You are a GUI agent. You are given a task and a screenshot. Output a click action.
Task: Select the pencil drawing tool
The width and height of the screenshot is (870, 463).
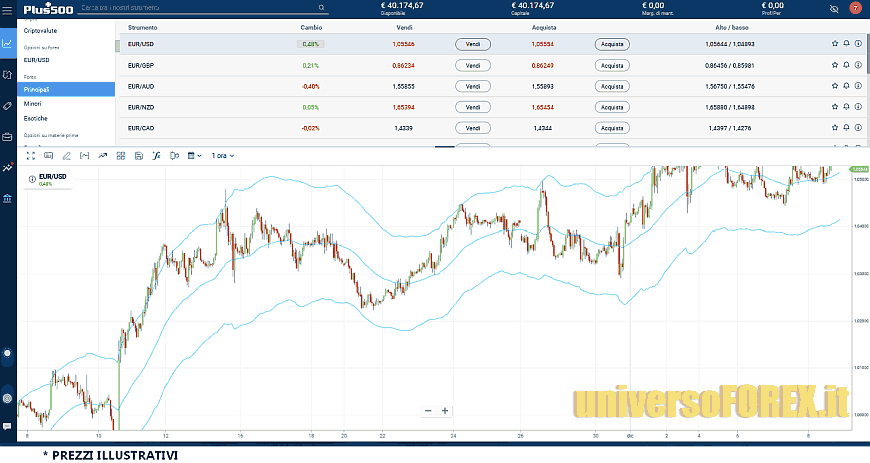[x=66, y=156]
